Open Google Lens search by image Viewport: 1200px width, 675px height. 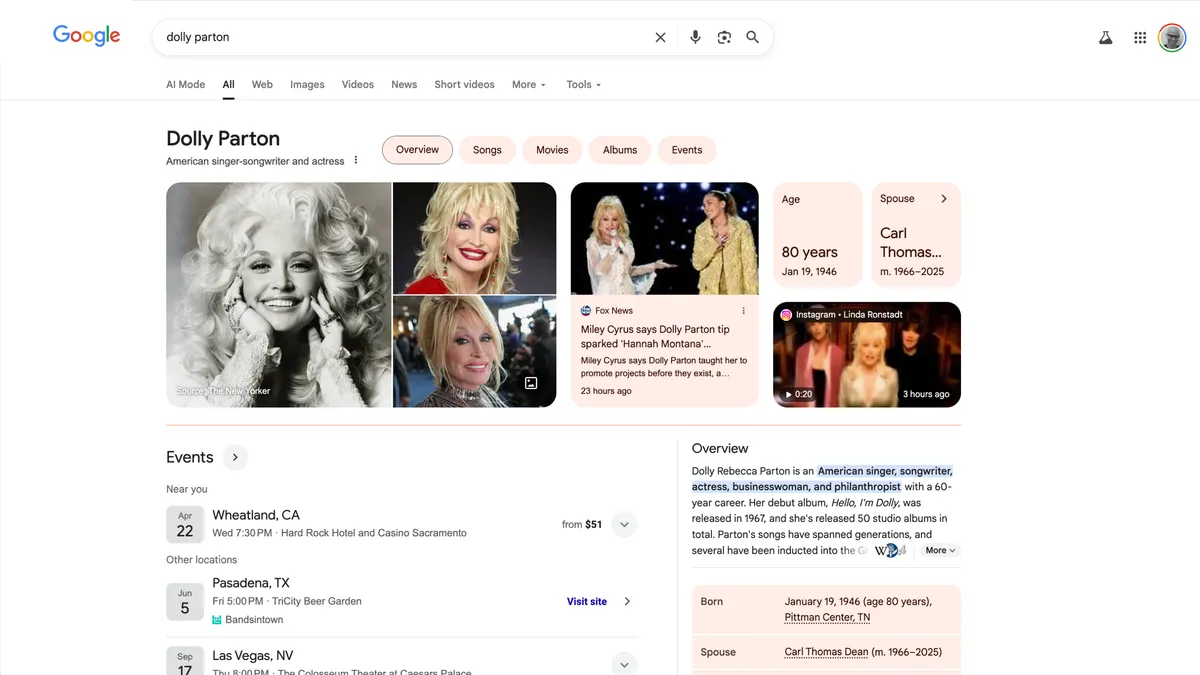[724, 36]
